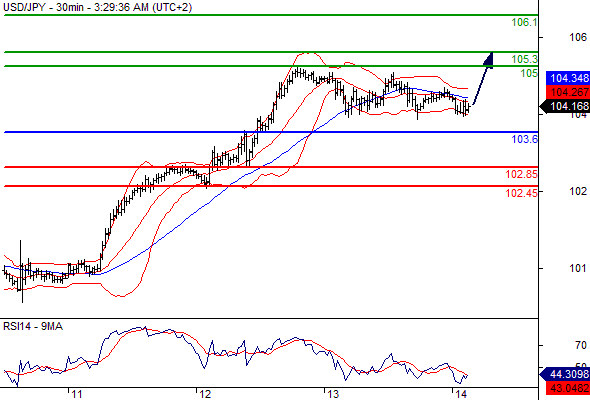Image resolution: width=590 pixels, height=400 pixels.
Task: Click the black 104.168 current price tag
Action: pyautogui.click(x=564, y=106)
